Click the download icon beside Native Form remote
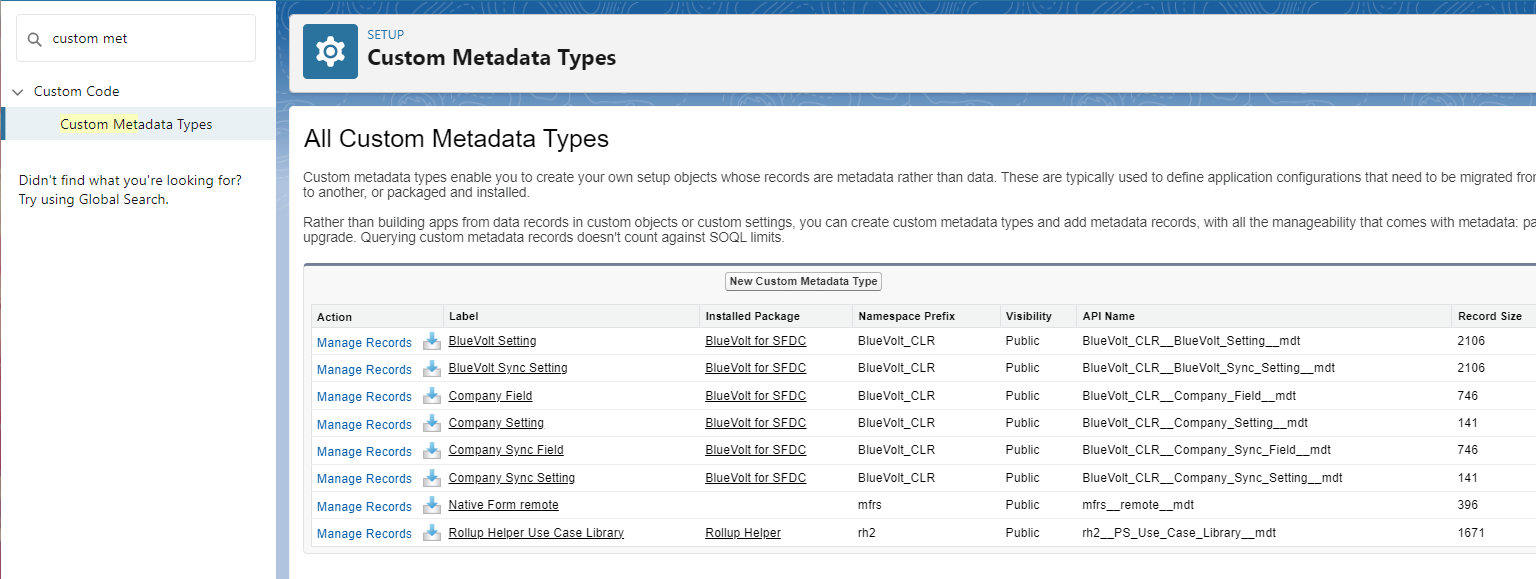 point(431,506)
